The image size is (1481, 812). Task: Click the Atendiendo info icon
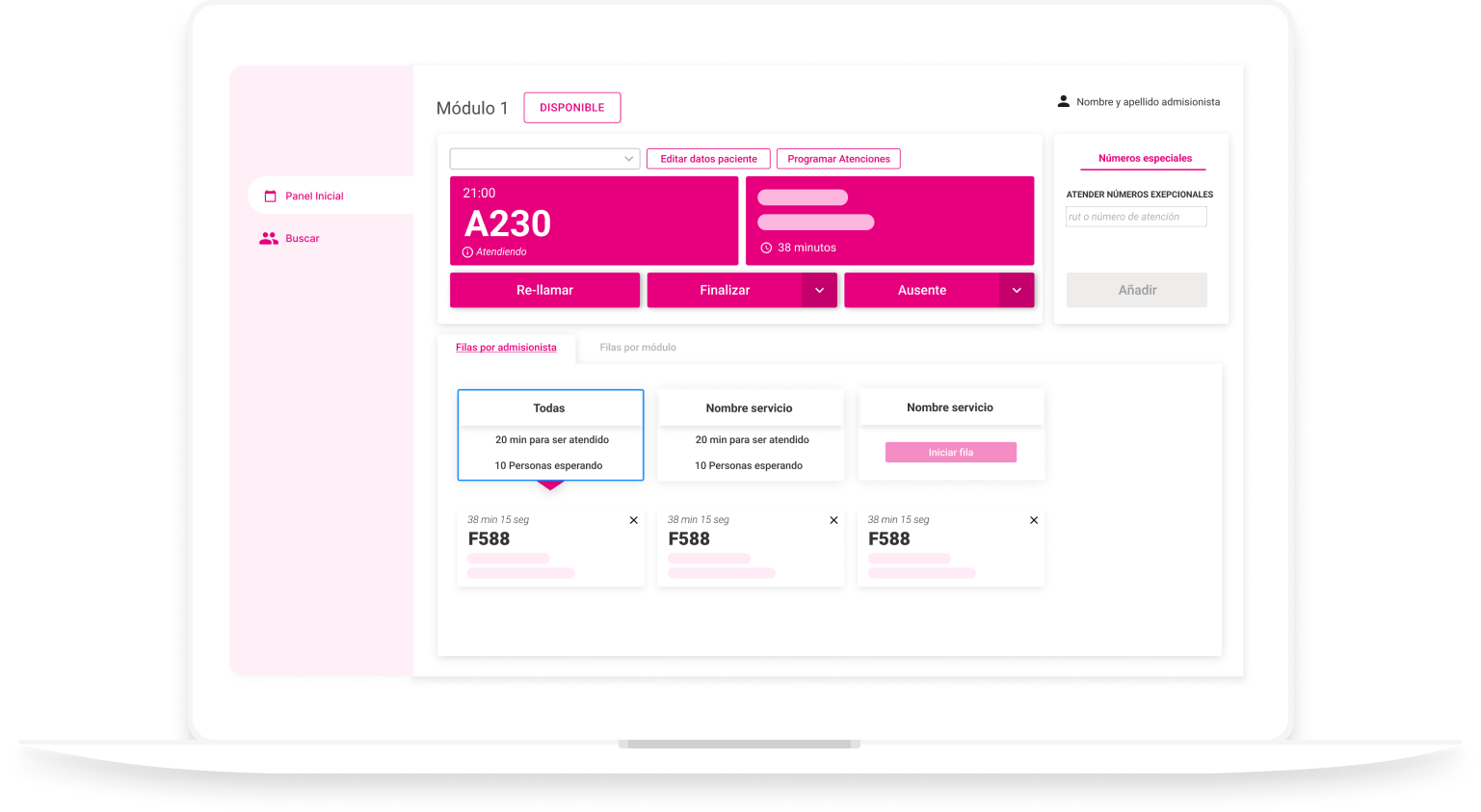(x=467, y=252)
